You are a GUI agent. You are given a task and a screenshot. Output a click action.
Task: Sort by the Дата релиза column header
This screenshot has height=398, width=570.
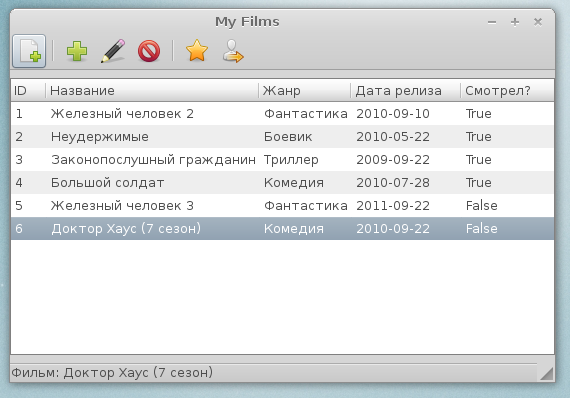coord(406,91)
